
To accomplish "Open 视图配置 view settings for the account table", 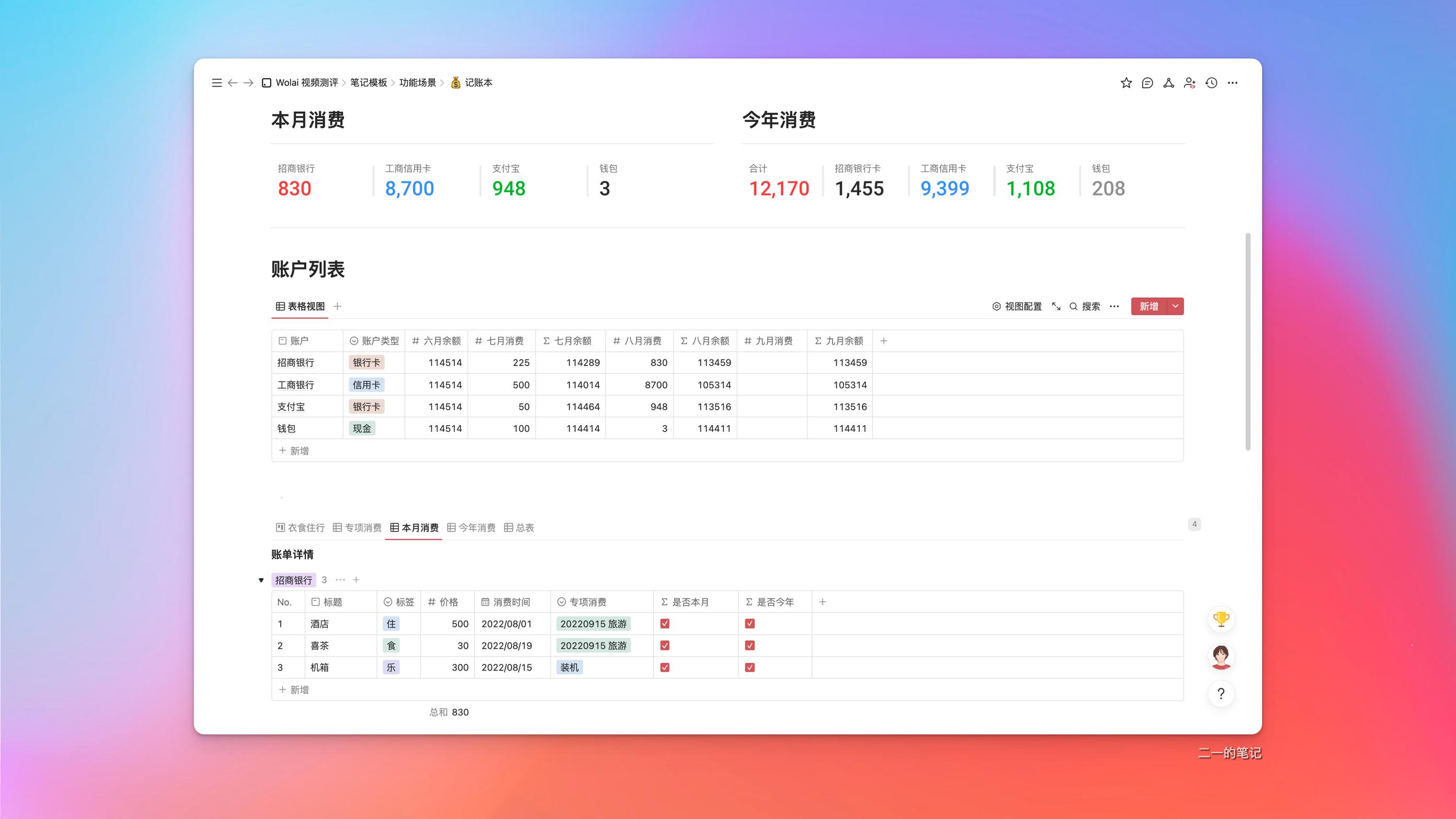I will (1018, 306).
